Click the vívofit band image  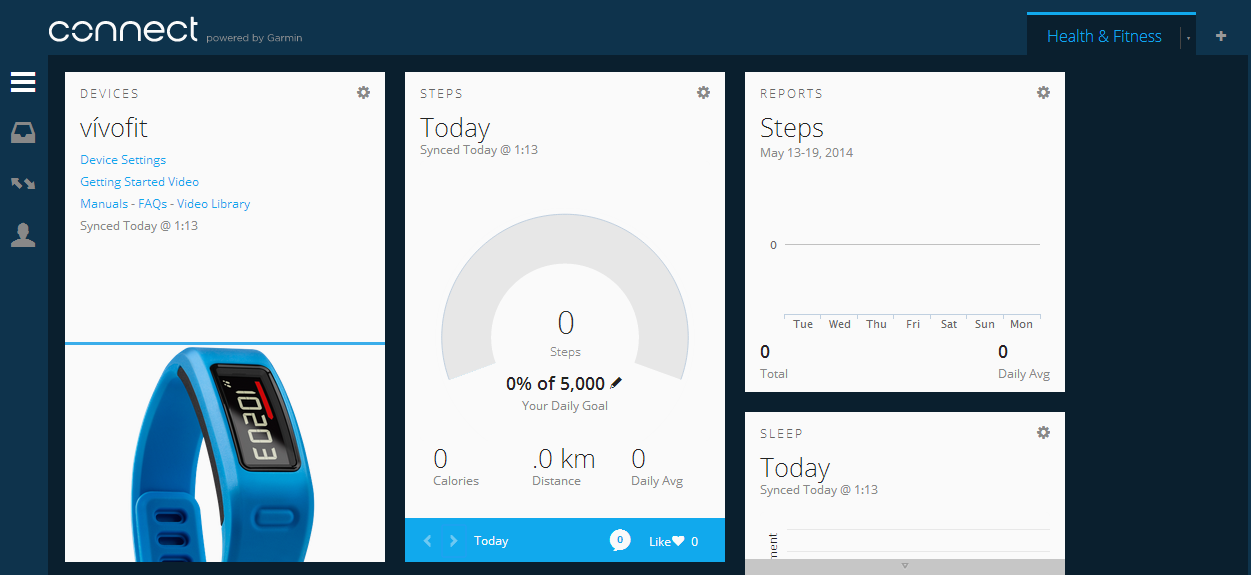pos(225,454)
